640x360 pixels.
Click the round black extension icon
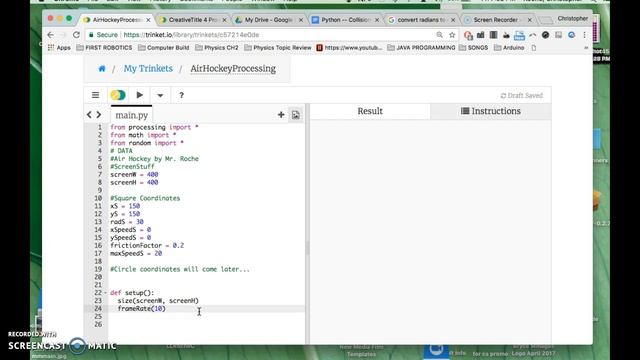pyautogui.click(x=545, y=35)
